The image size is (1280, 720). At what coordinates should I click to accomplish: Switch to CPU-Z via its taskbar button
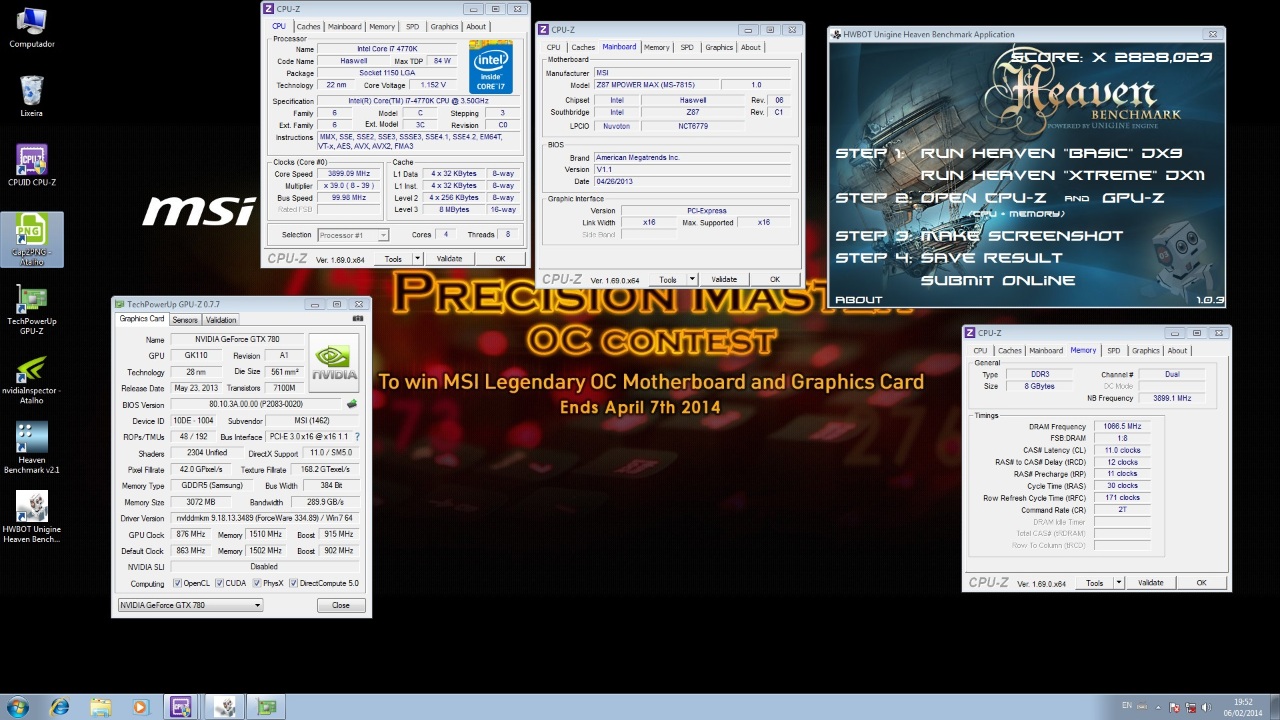(x=181, y=707)
